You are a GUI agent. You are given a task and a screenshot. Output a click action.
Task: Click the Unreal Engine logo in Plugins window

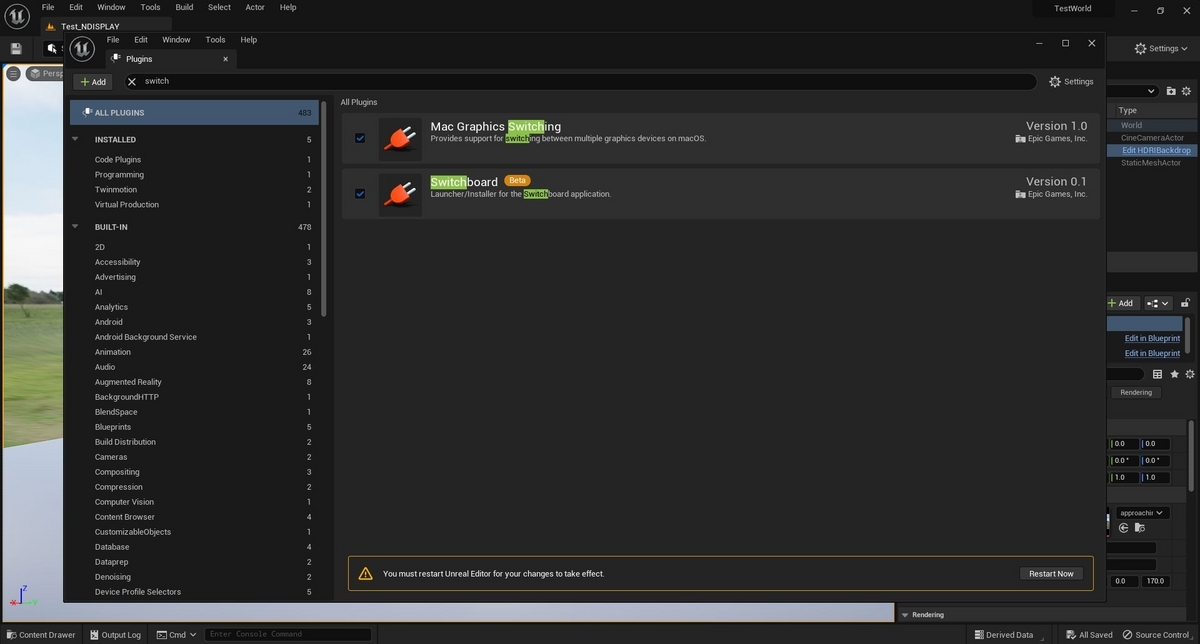point(82,48)
